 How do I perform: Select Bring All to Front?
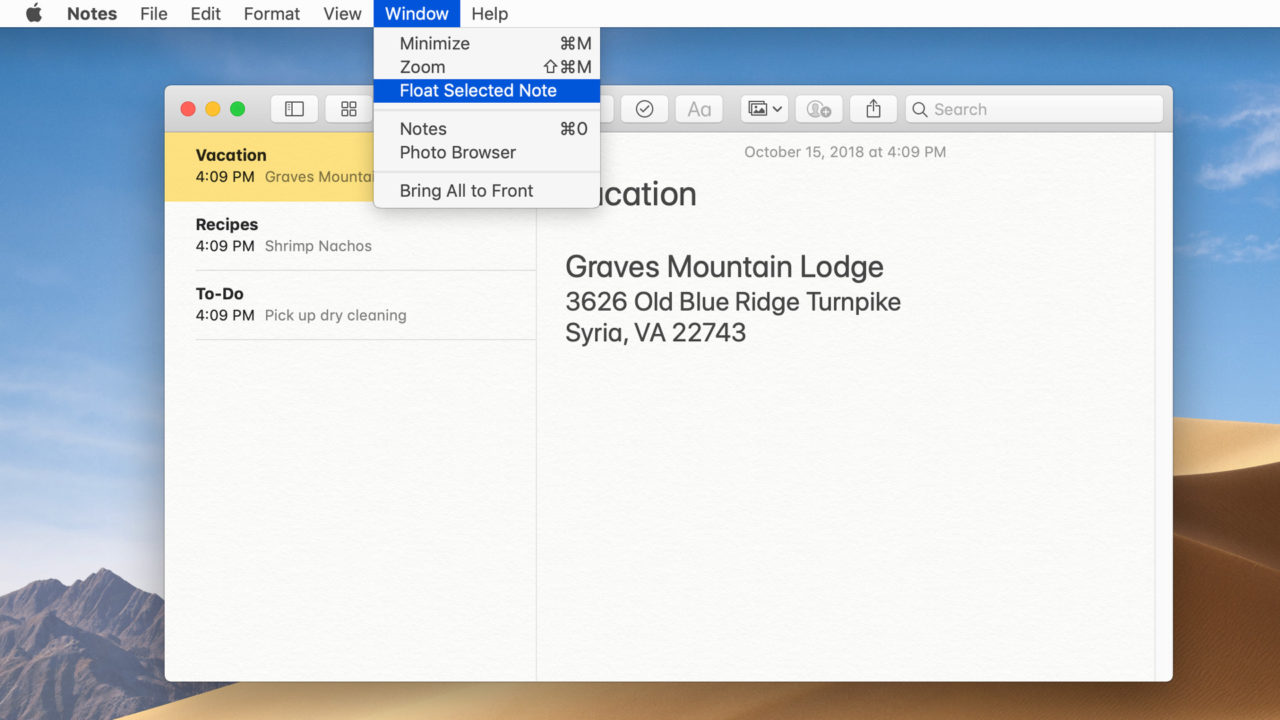[x=466, y=190]
